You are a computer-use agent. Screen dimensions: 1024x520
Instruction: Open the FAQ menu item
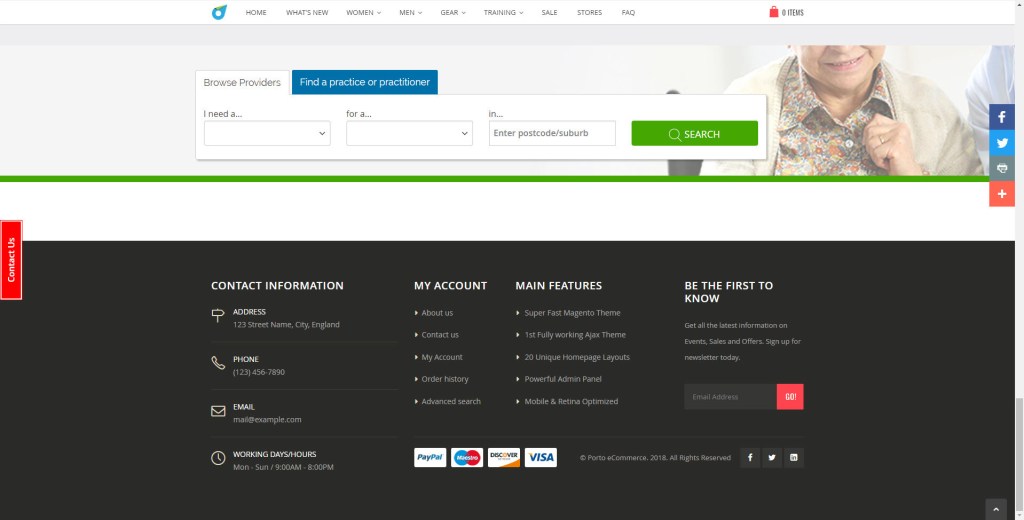tap(628, 12)
